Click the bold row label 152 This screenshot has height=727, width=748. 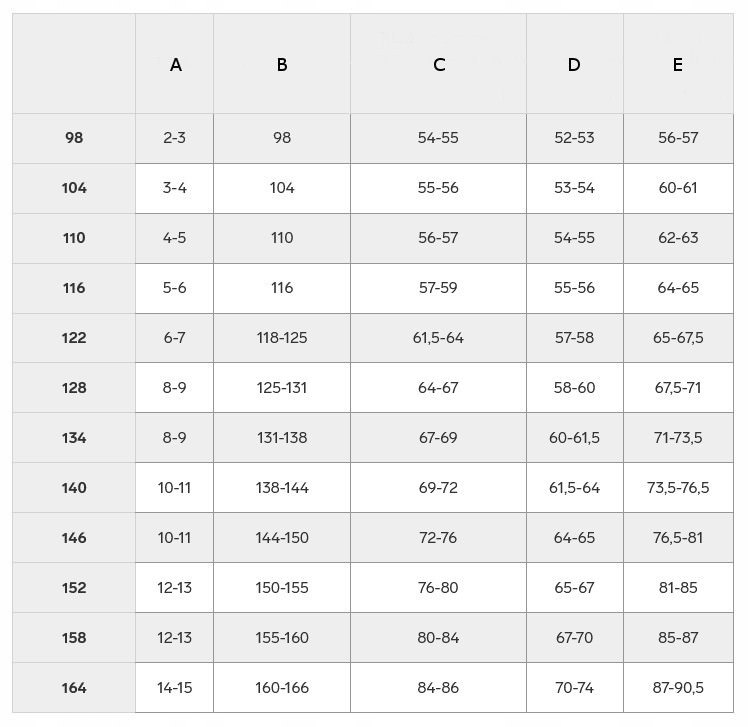pos(74,588)
